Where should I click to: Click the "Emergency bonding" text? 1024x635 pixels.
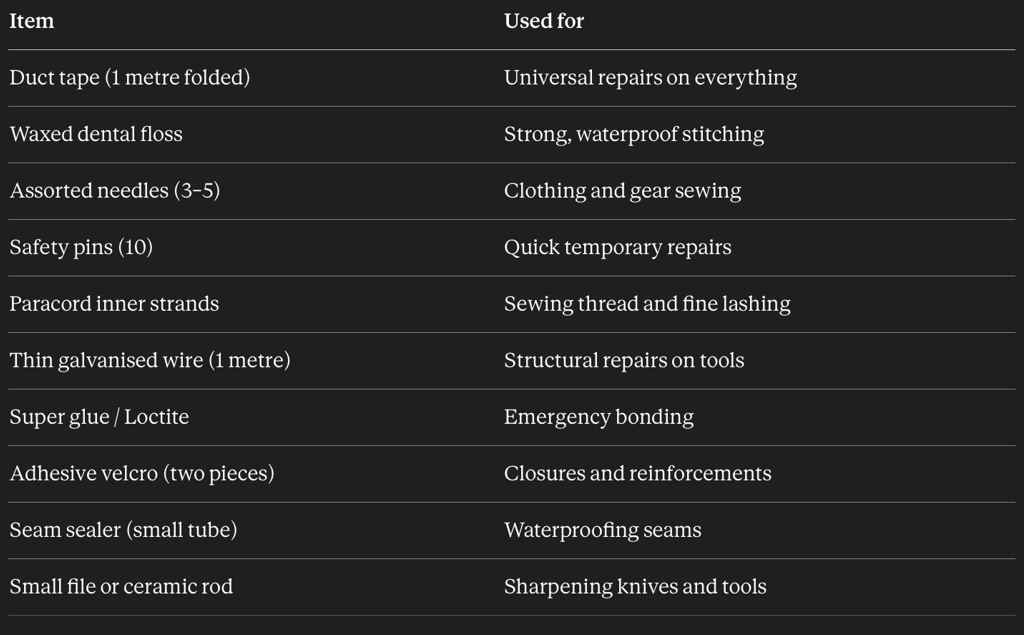tap(598, 417)
